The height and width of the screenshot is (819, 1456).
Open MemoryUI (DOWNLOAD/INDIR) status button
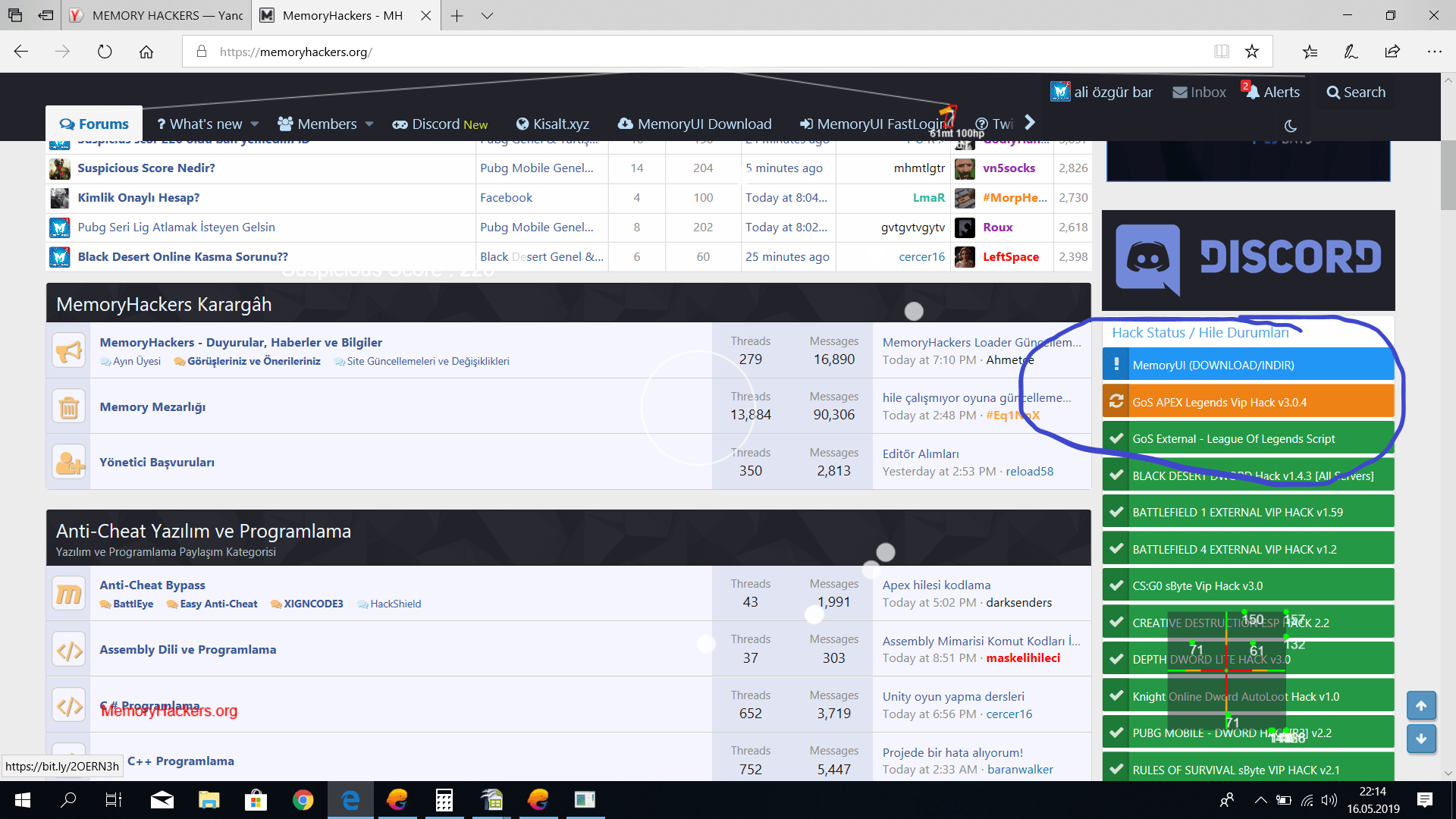(x=1248, y=366)
